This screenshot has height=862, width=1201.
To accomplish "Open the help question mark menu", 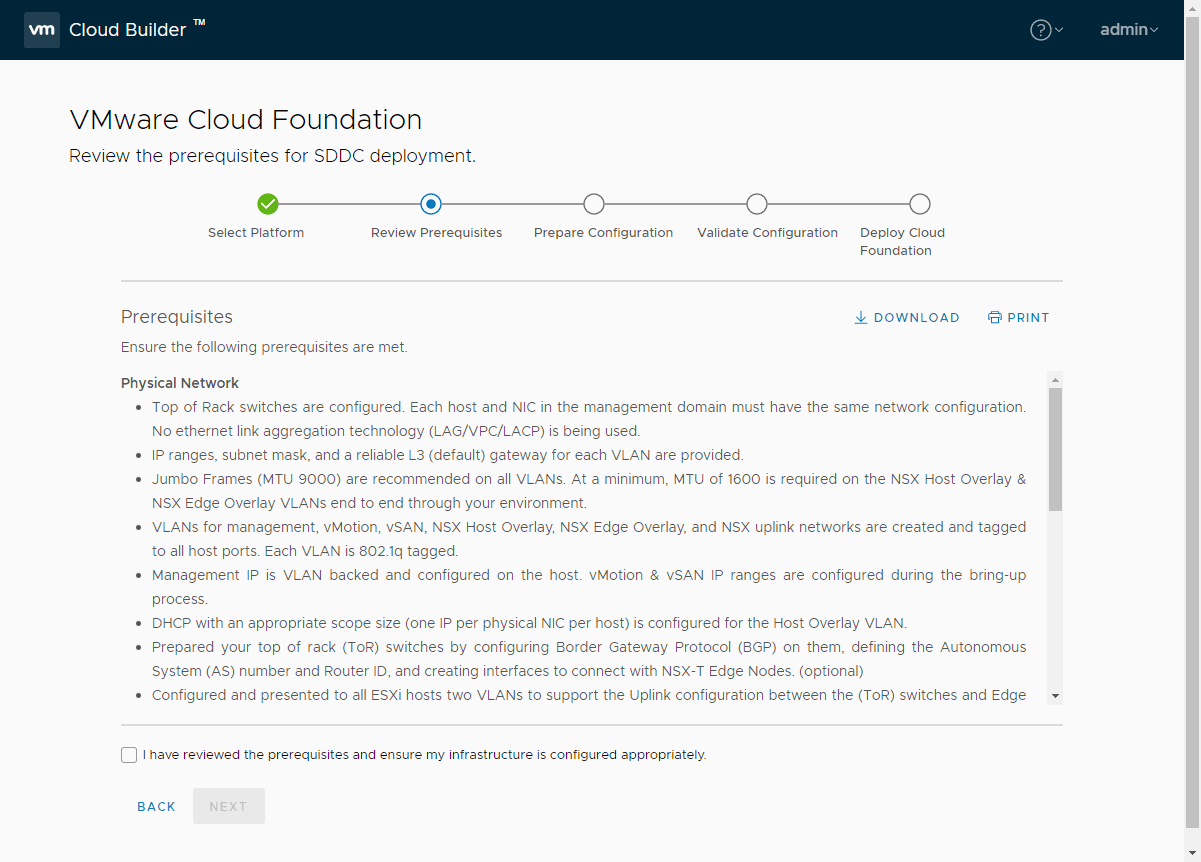I will 1041,30.
